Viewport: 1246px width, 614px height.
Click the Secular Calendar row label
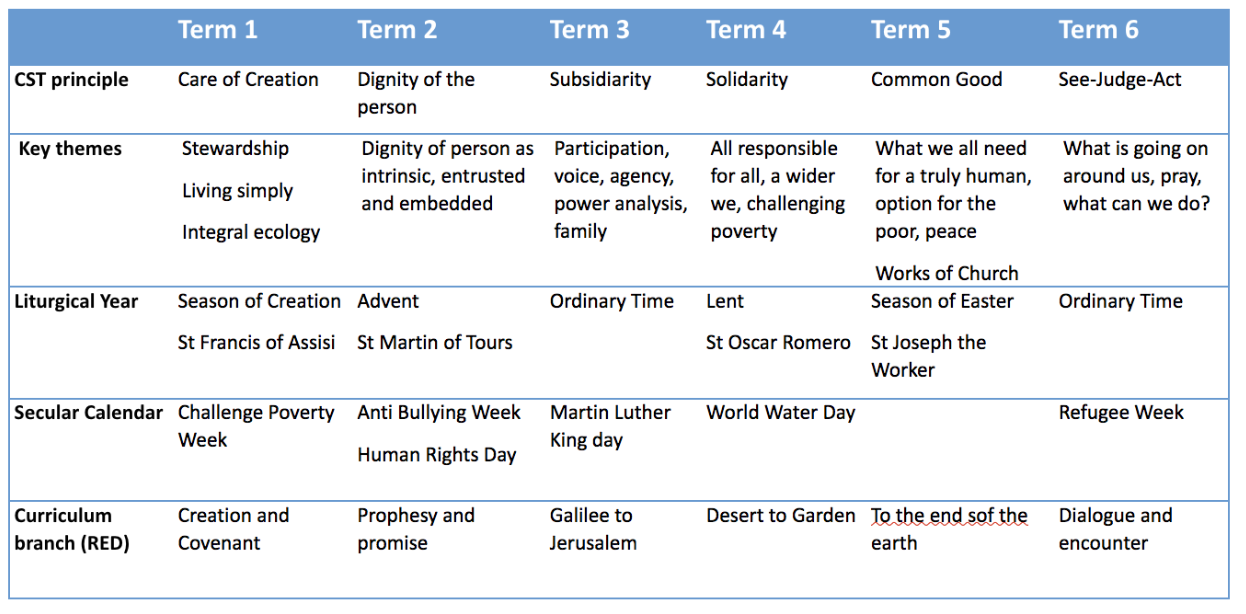[88, 413]
